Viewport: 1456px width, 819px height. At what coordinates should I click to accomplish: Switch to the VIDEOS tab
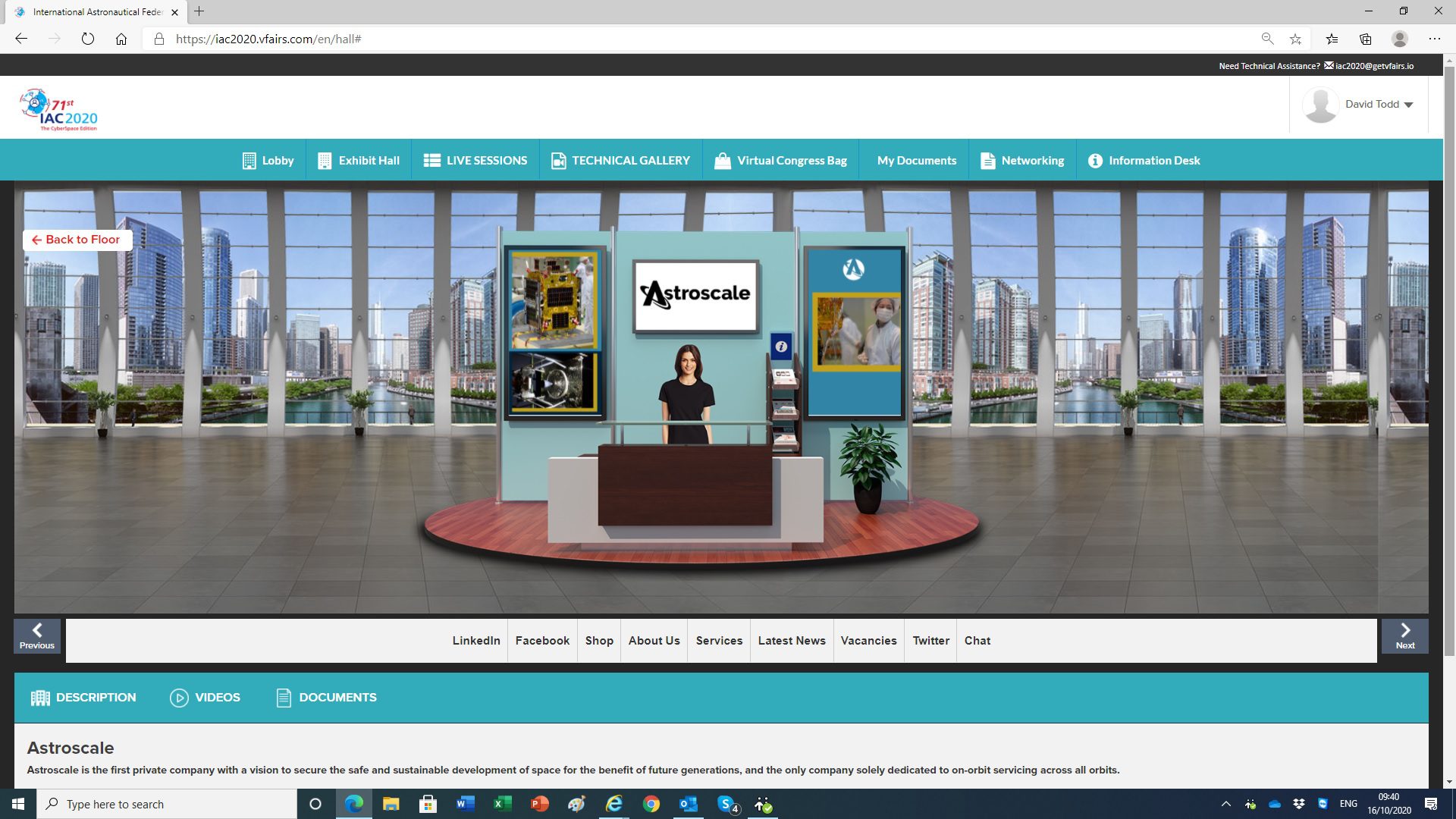coord(205,698)
